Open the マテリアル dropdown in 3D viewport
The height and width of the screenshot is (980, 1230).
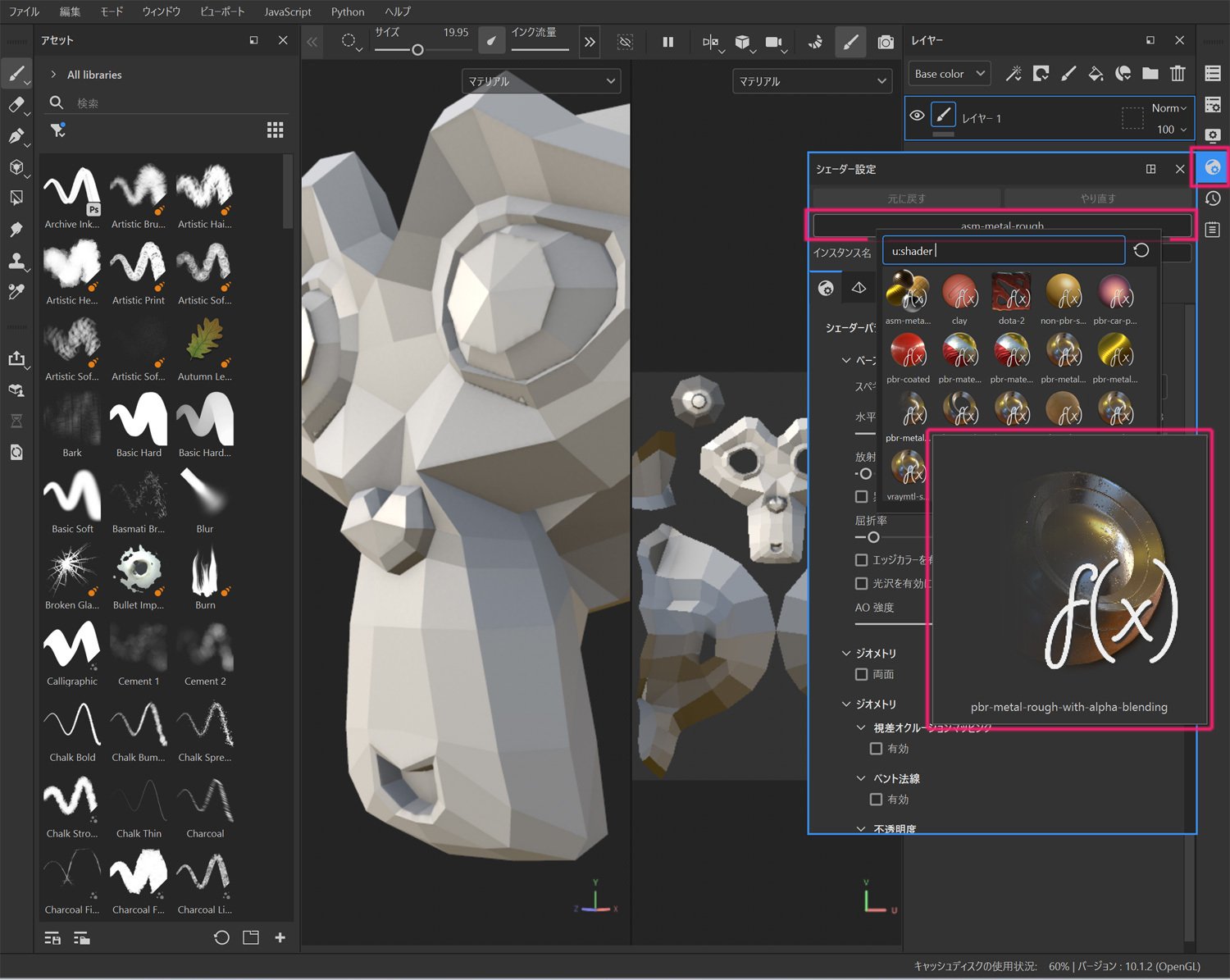[x=541, y=81]
